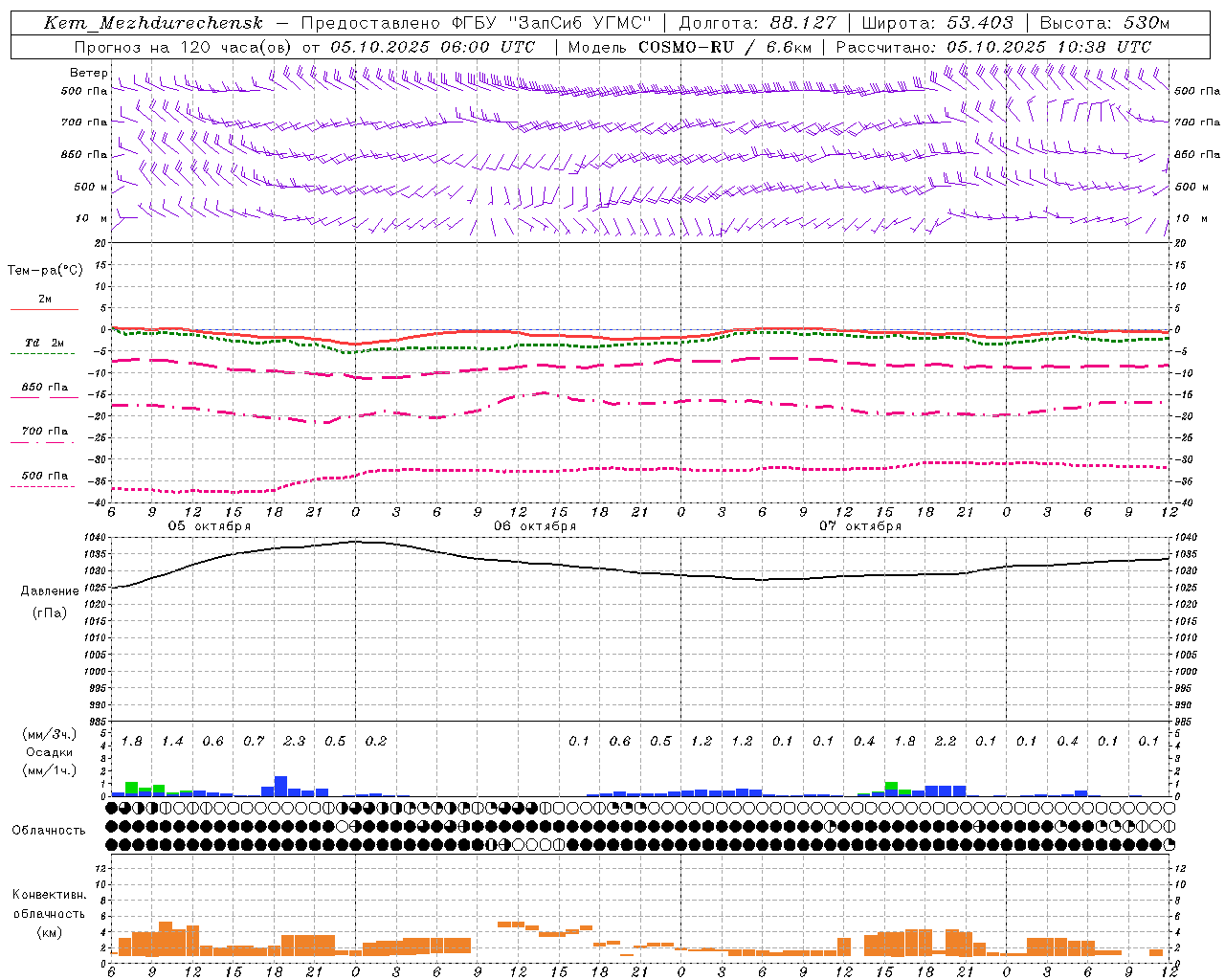1225x980 pixels.
Task: Click the (мм/1ч.) precipitation unit label
Action: (x=48, y=770)
